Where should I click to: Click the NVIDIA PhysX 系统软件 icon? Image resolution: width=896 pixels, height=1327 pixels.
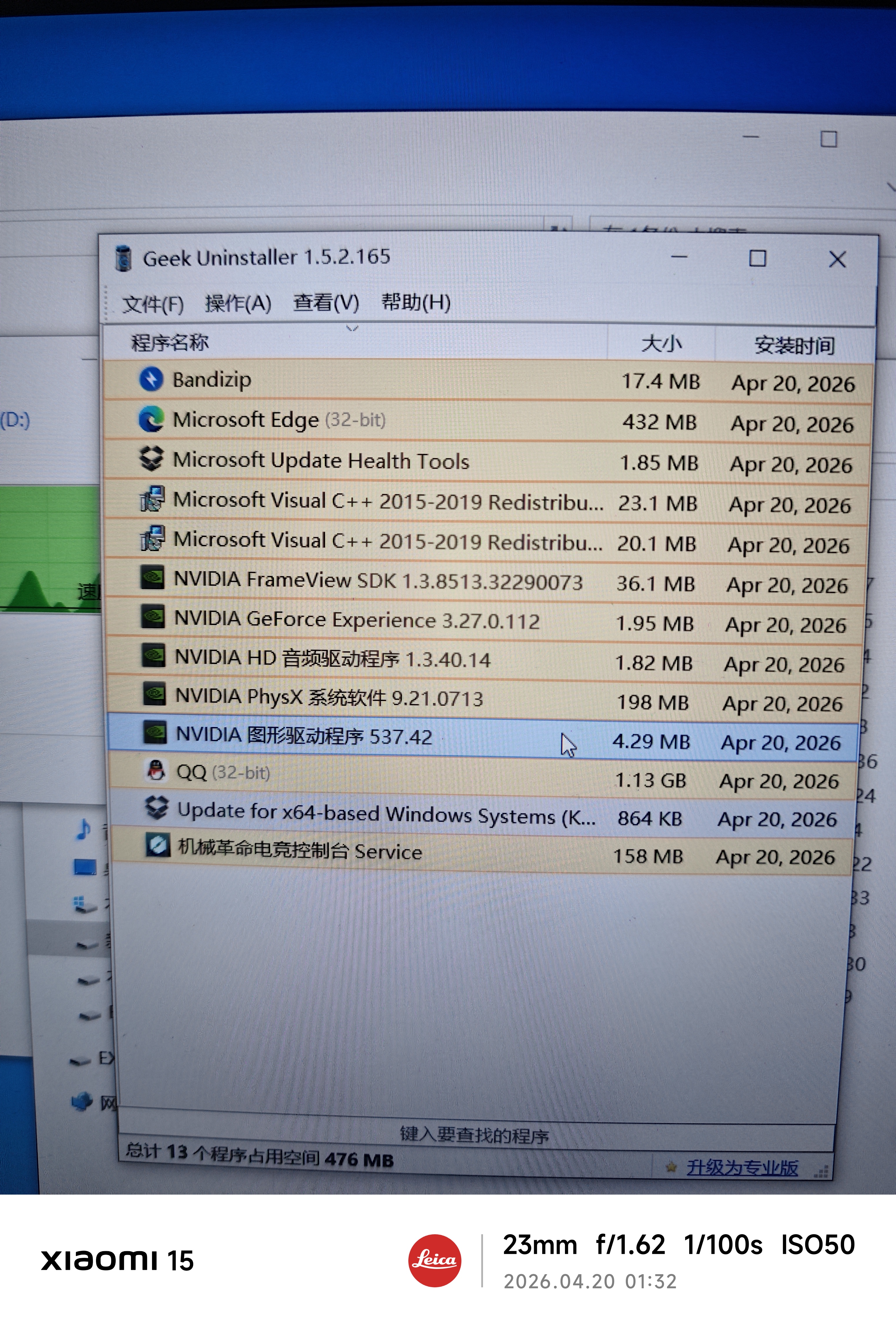click(154, 694)
